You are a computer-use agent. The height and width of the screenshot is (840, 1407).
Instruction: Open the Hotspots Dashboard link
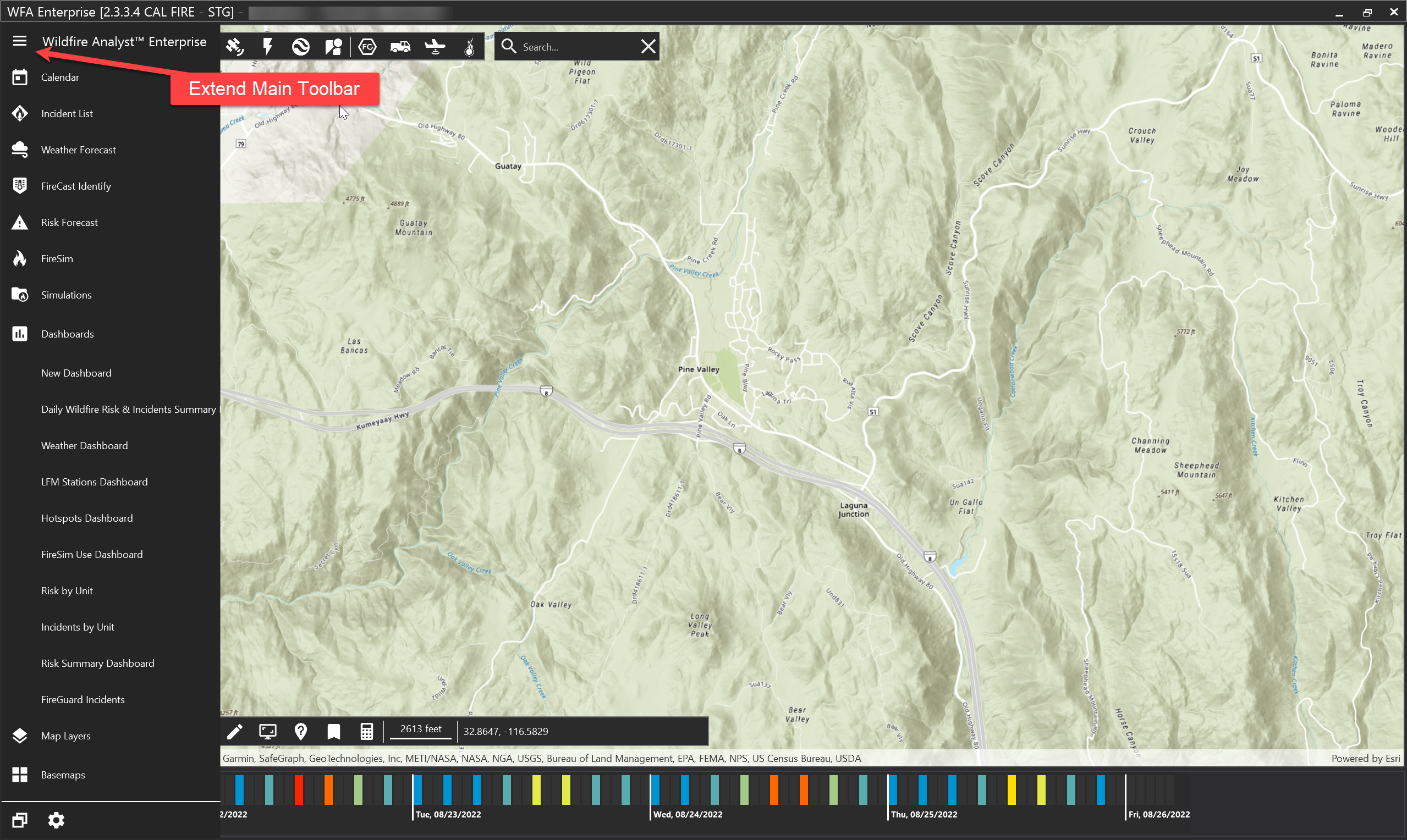(86, 518)
